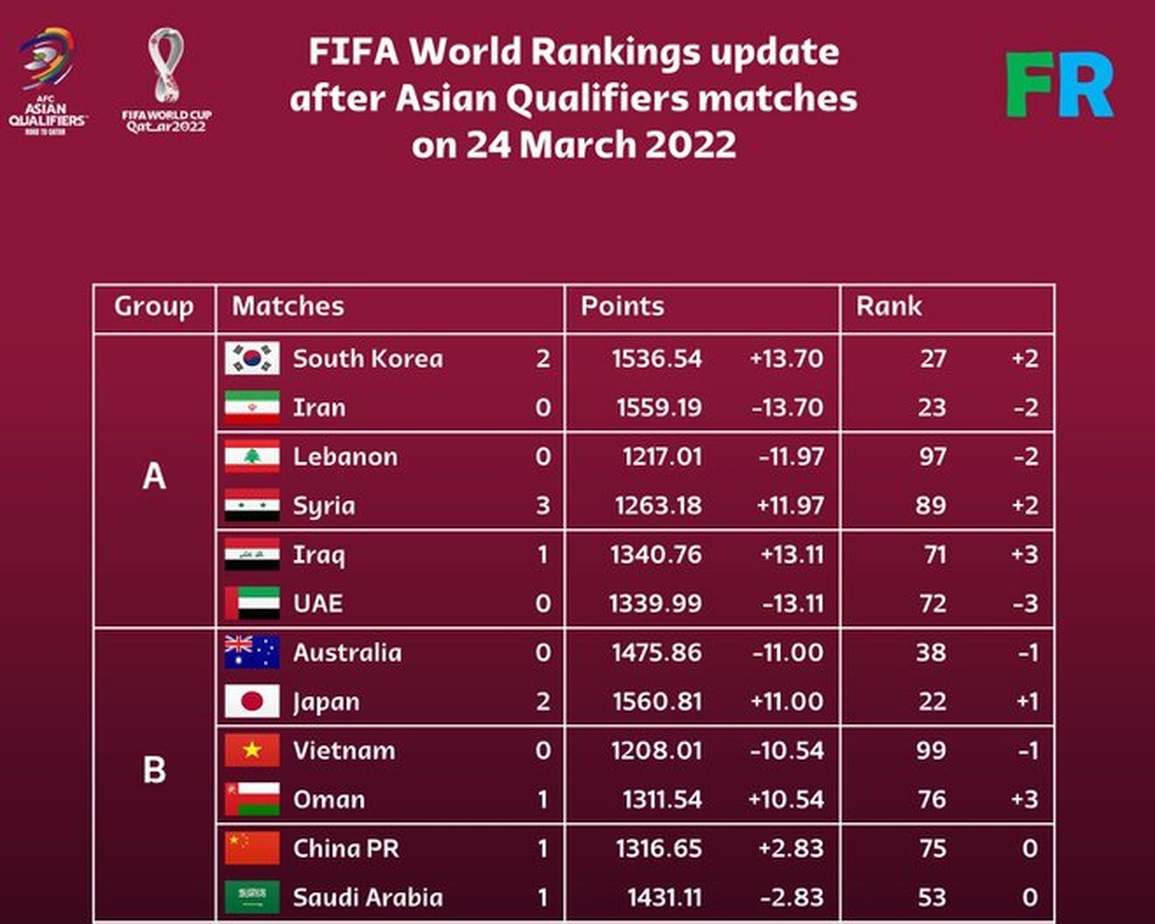
Task: Click the China PR flag icon
Action: click(252, 848)
